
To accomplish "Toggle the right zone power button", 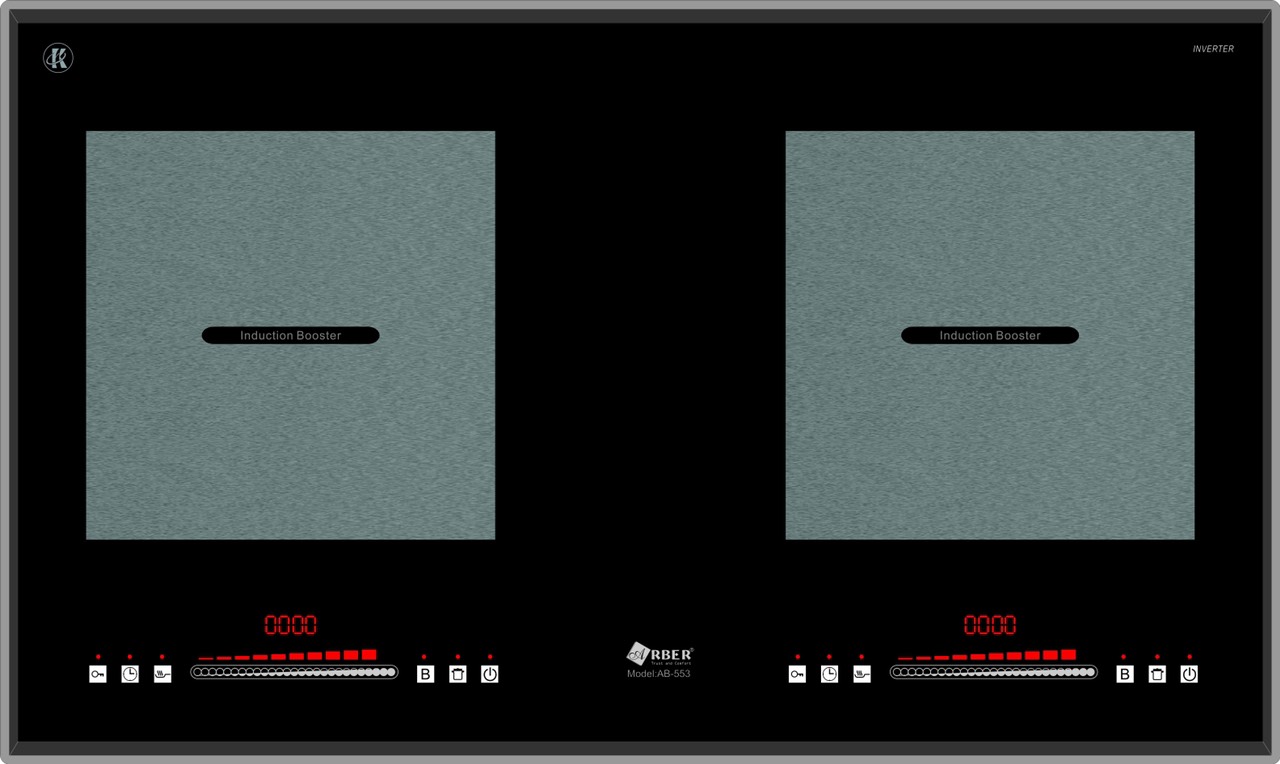I will (x=1189, y=674).
